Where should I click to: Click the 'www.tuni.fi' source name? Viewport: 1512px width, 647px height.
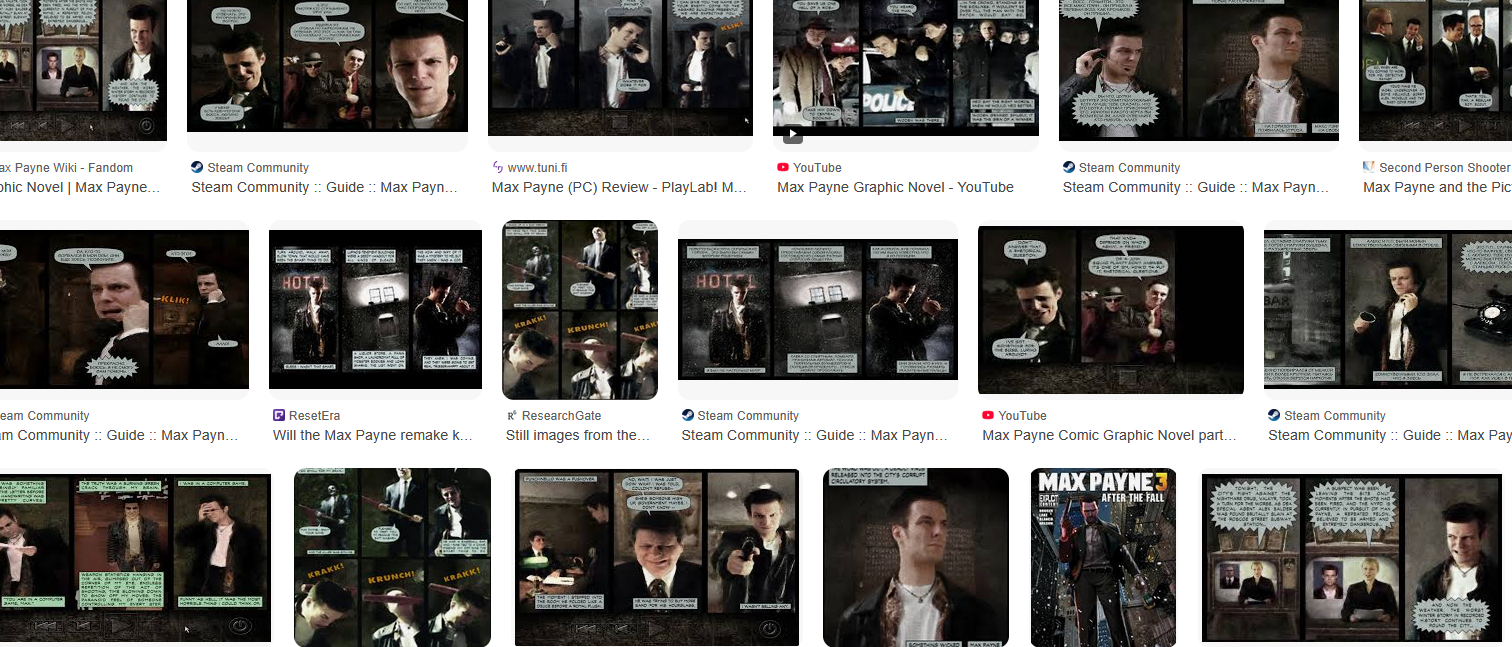tap(537, 168)
